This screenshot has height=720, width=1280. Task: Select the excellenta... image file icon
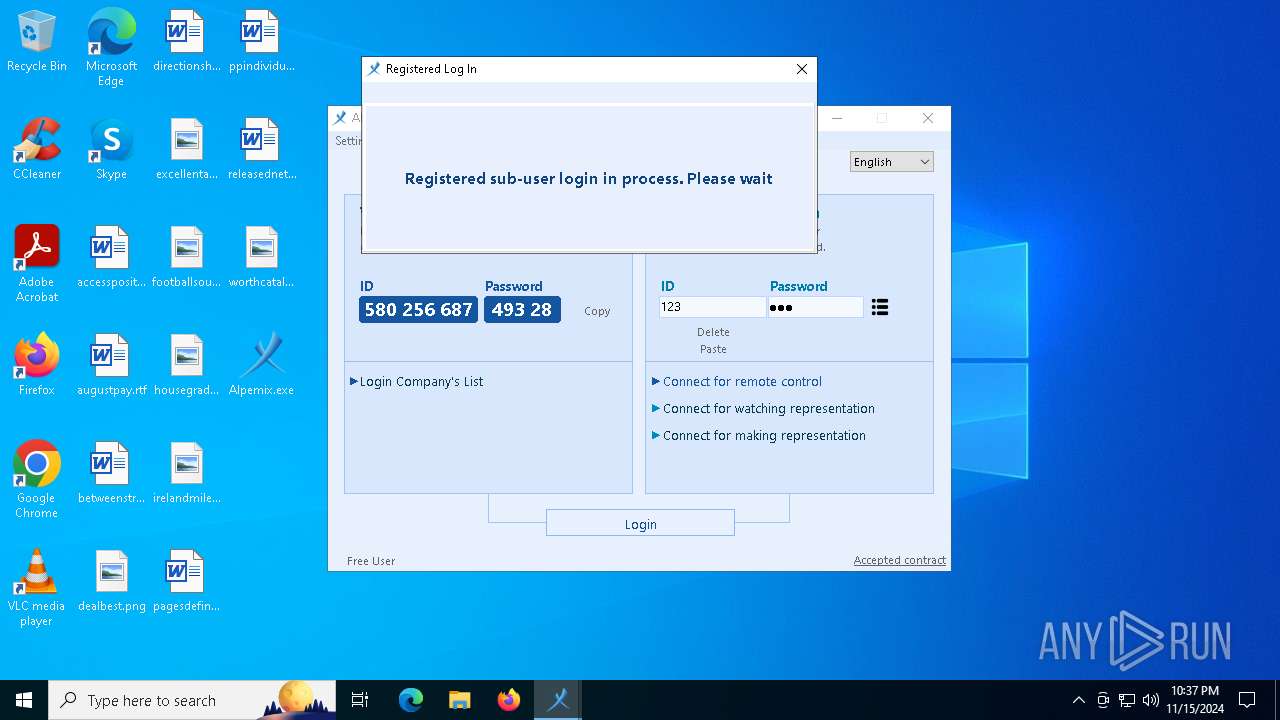[x=186, y=149]
